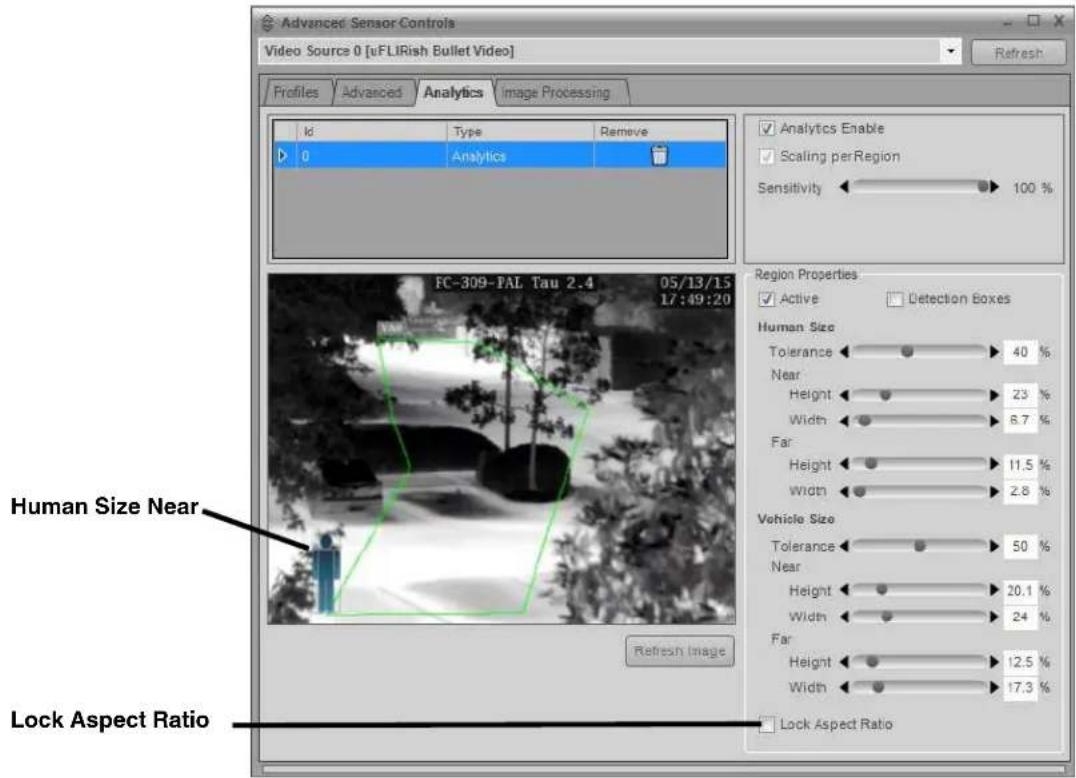This screenshot has height=778, width=1076.
Task: Click Vehicle Near Width value 24
Action: (x=1020, y=617)
